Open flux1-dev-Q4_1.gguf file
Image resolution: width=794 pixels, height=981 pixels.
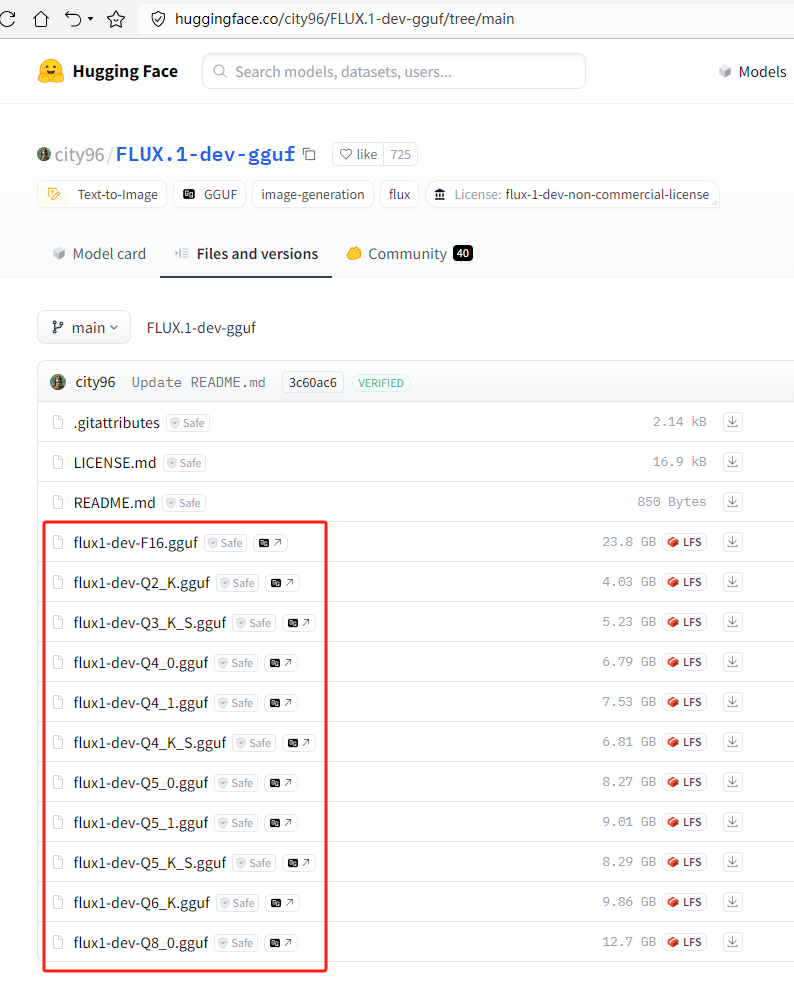(140, 703)
